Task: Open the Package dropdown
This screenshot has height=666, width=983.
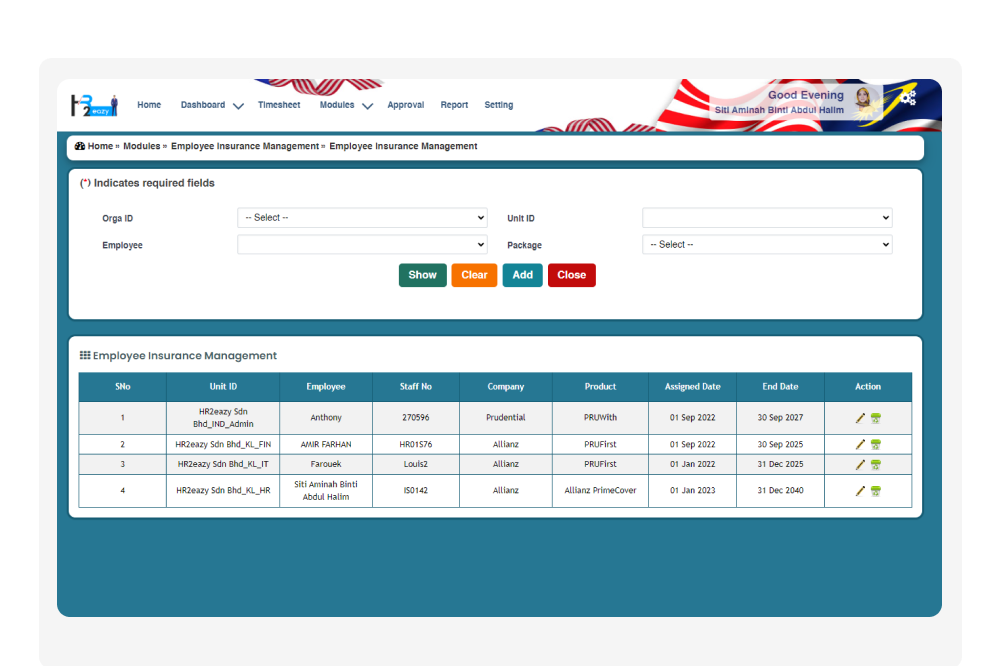Action: point(767,245)
